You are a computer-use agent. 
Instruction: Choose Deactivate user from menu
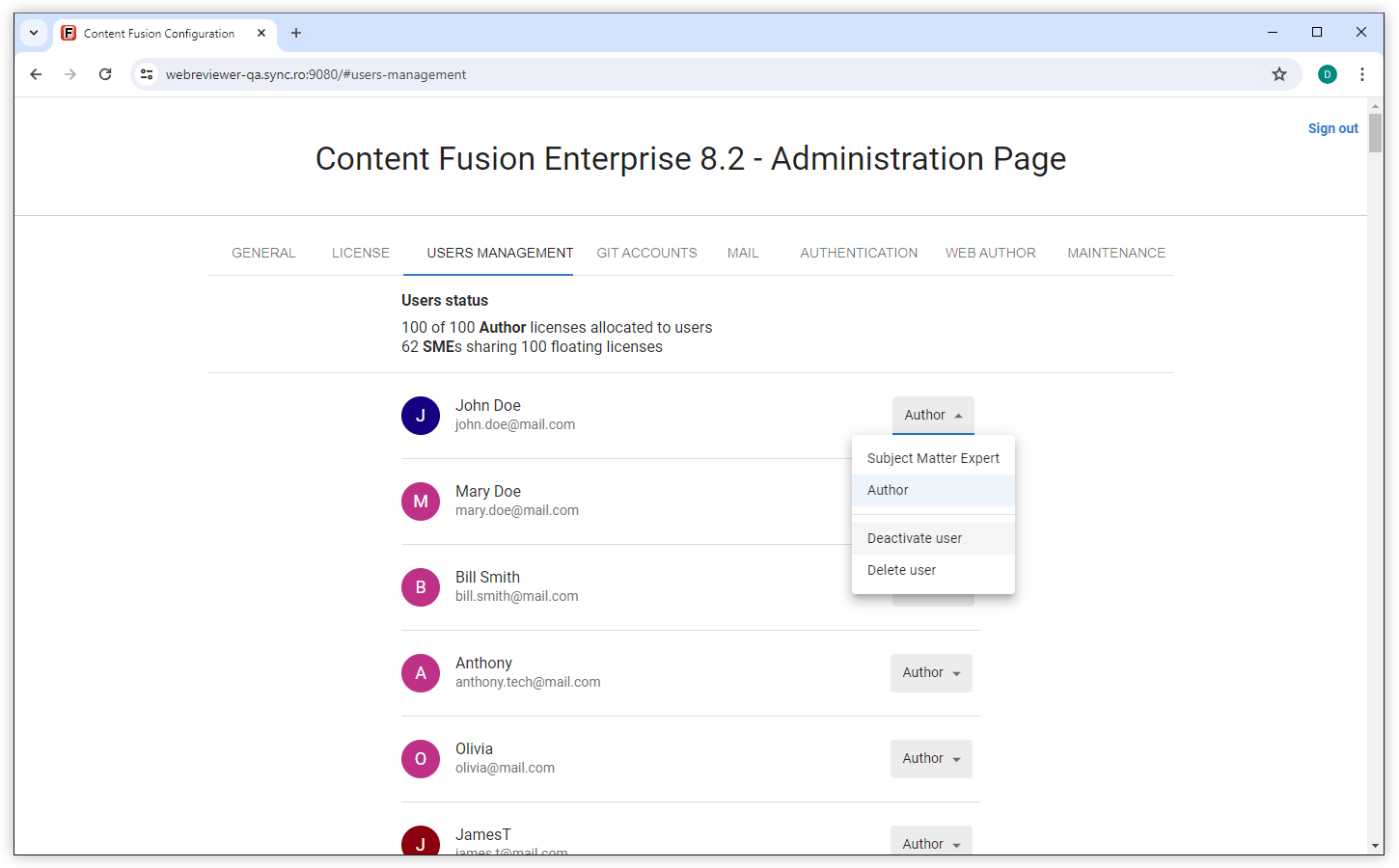933,538
